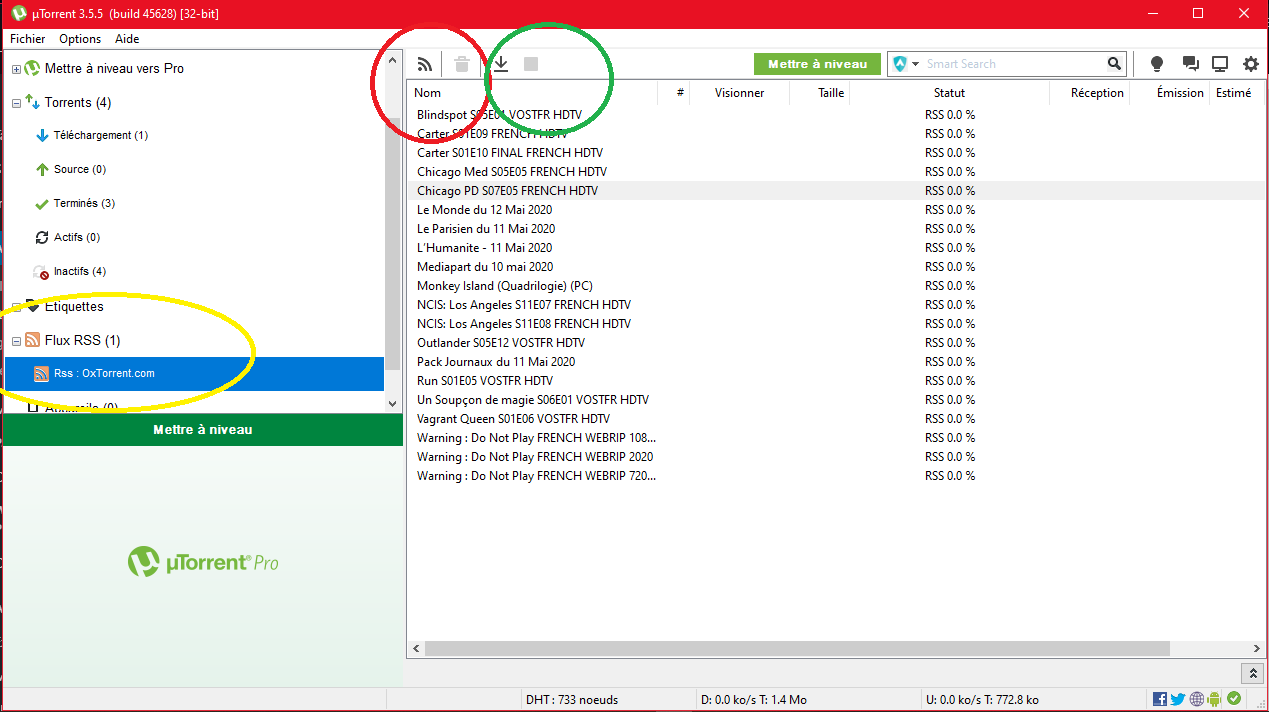Select Le Monde du 12 Mai 2020
This screenshot has height=712, width=1269.
tap(836, 210)
